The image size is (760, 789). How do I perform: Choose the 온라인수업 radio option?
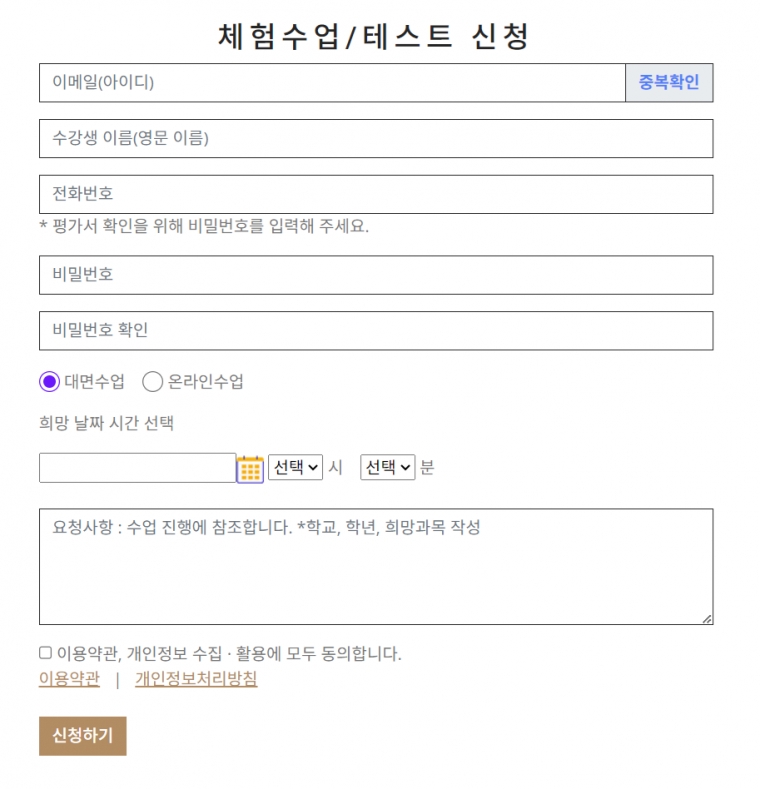pos(153,382)
